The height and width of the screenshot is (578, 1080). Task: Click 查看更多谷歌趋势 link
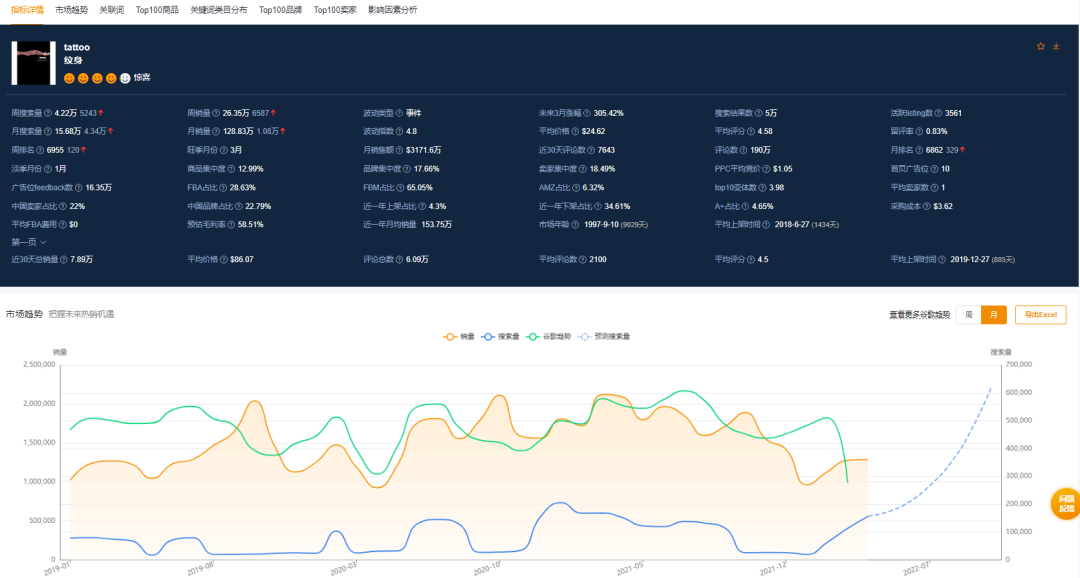(919, 315)
